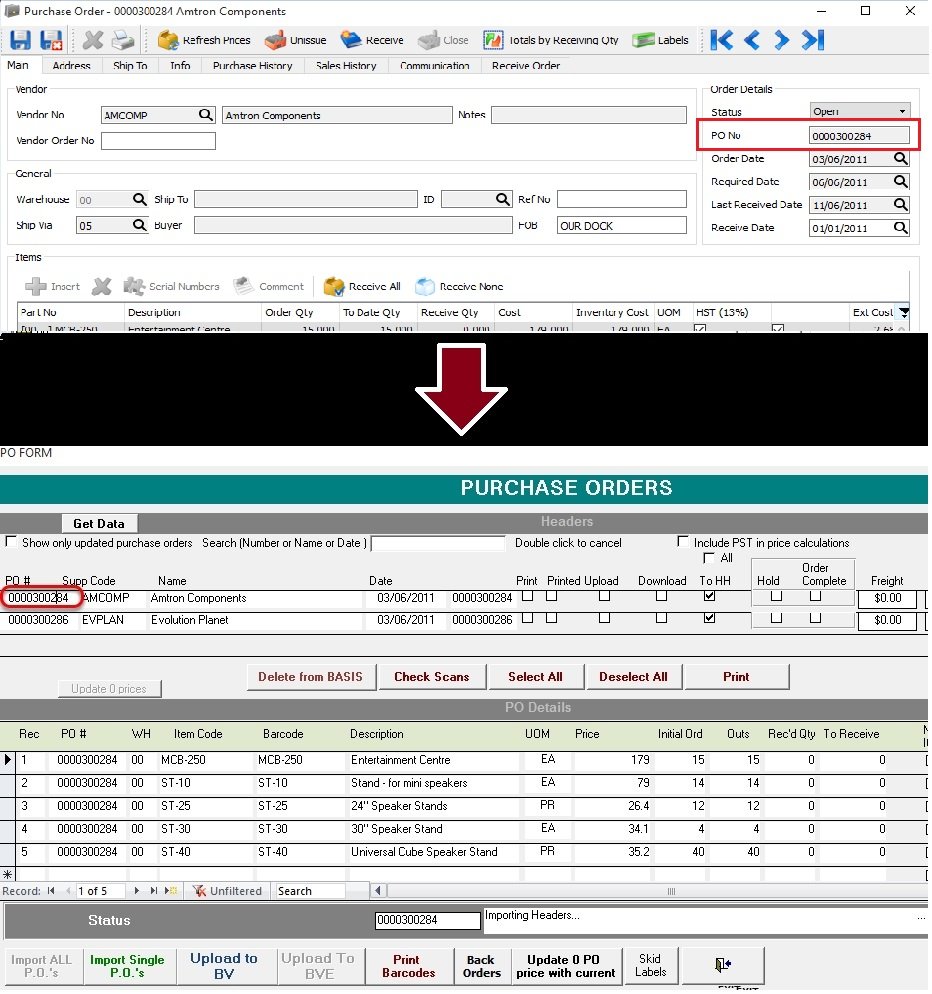This screenshot has height=994, width=932.
Task: Click the Unfiltered filter indicator
Action: point(228,892)
